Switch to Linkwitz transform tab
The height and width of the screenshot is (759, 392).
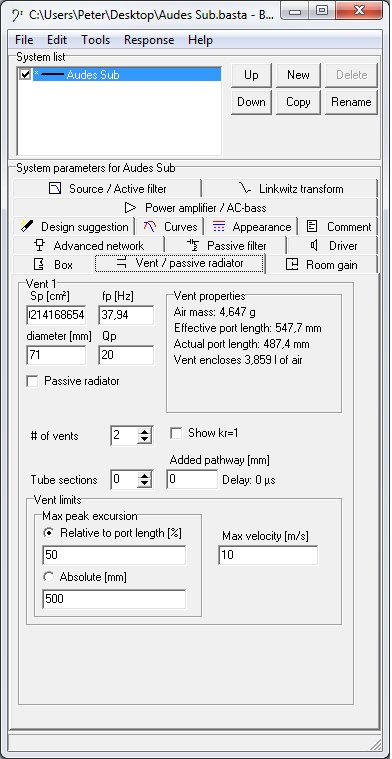[290, 188]
